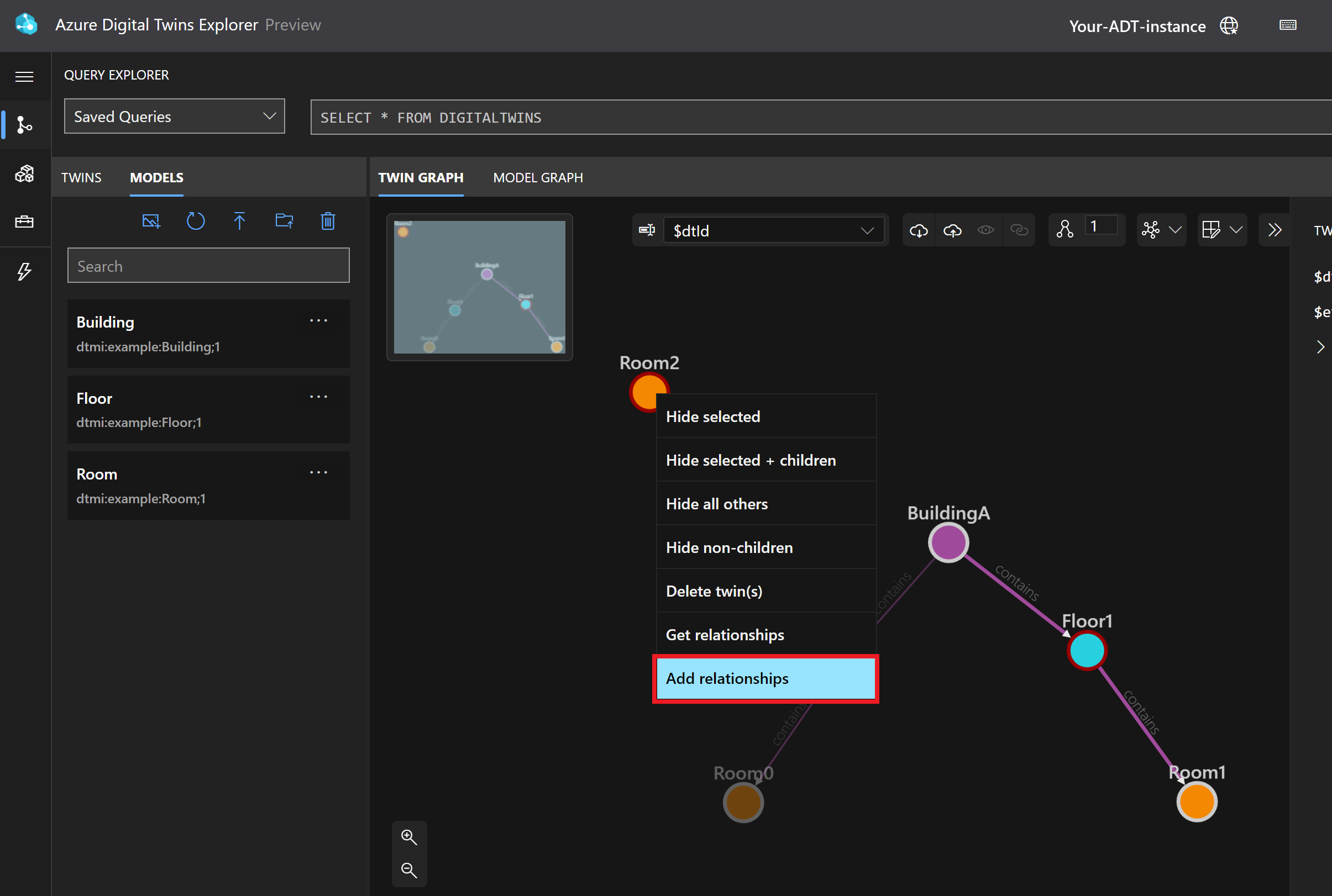Export the twin graph via cloud download icon
This screenshot has width=1332, height=896.
[x=918, y=230]
